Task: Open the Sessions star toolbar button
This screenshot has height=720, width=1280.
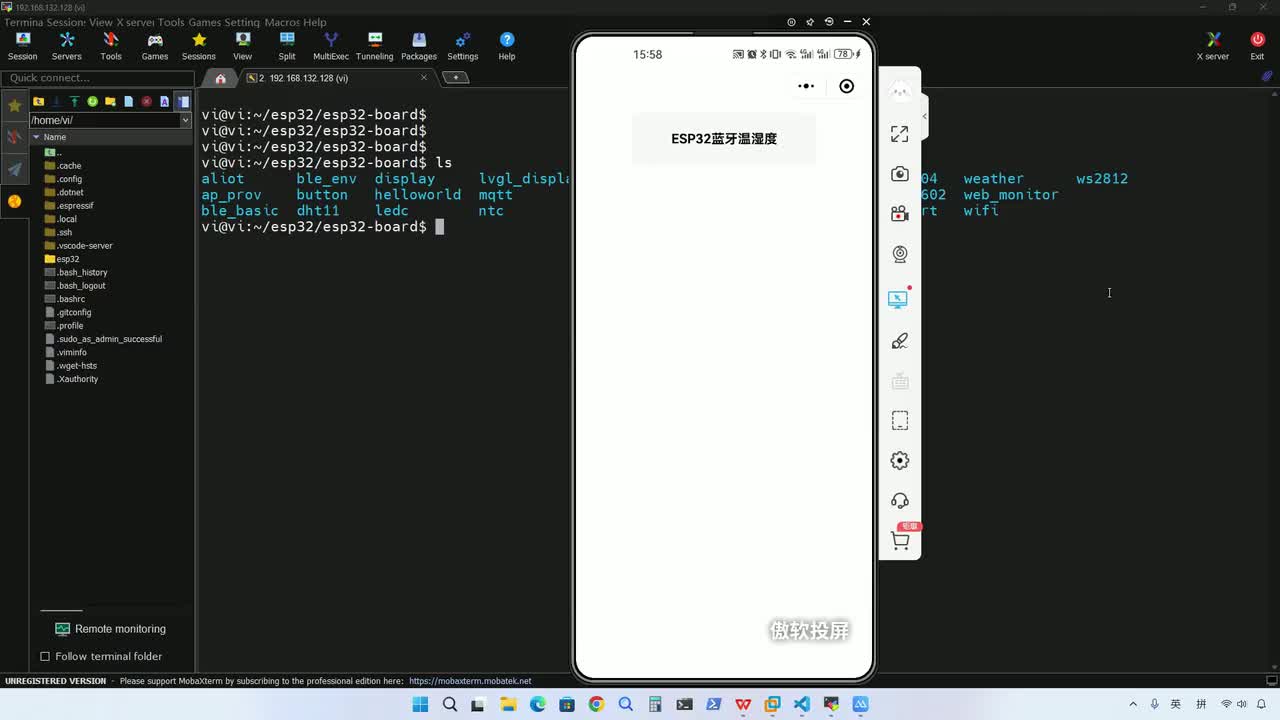Action: pyautogui.click(x=199, y=46)
